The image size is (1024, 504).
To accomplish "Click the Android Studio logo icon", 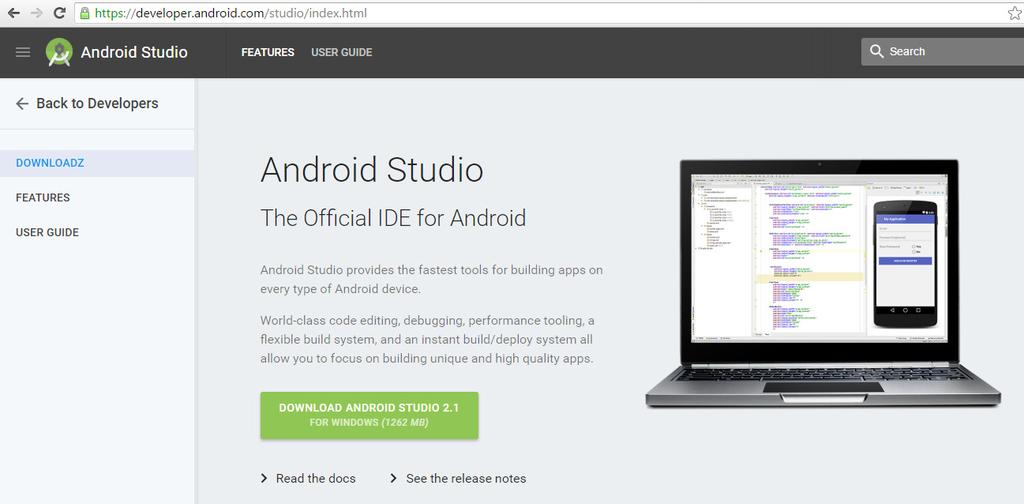I will click(59, 52).
